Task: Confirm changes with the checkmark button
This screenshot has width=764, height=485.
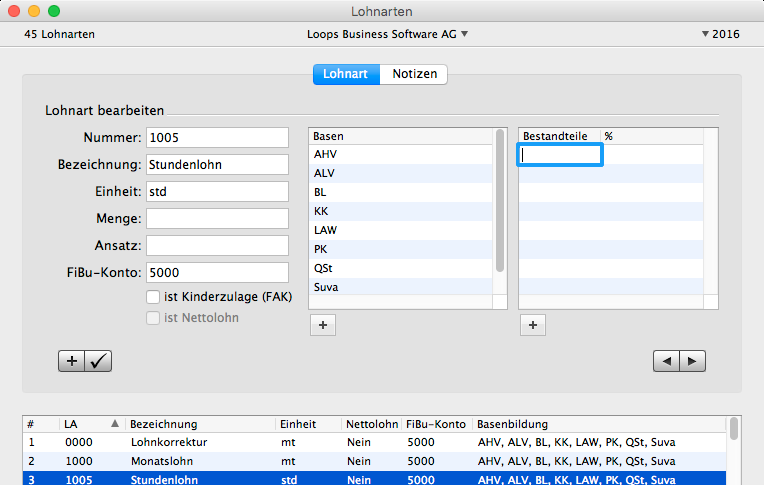Action: point(98,361)
